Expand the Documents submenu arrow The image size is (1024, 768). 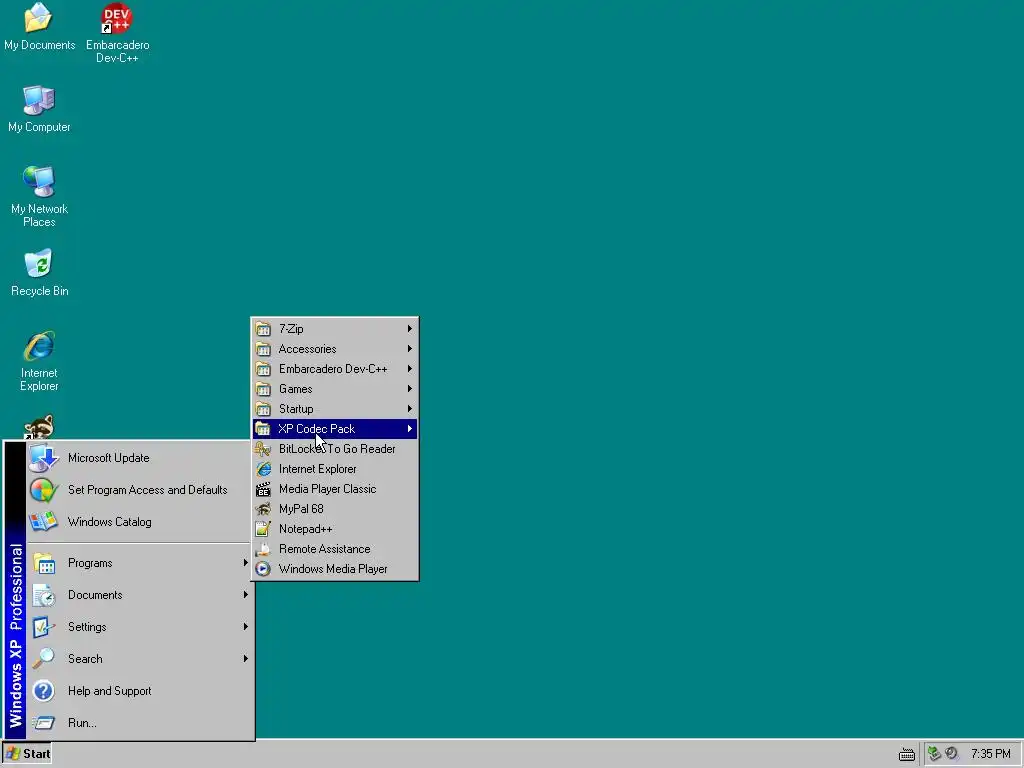point(246,595)
